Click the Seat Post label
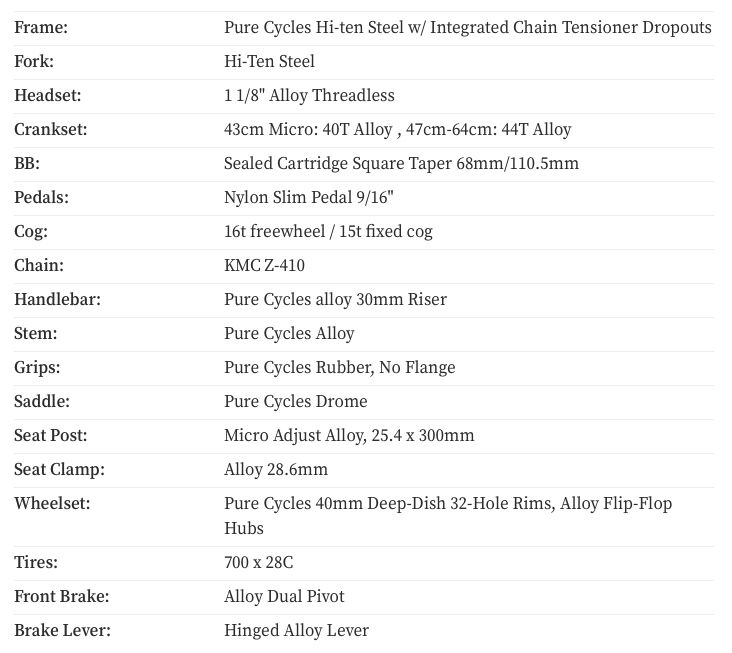Screen dimensions: 732x653 (x=51, y=435)
